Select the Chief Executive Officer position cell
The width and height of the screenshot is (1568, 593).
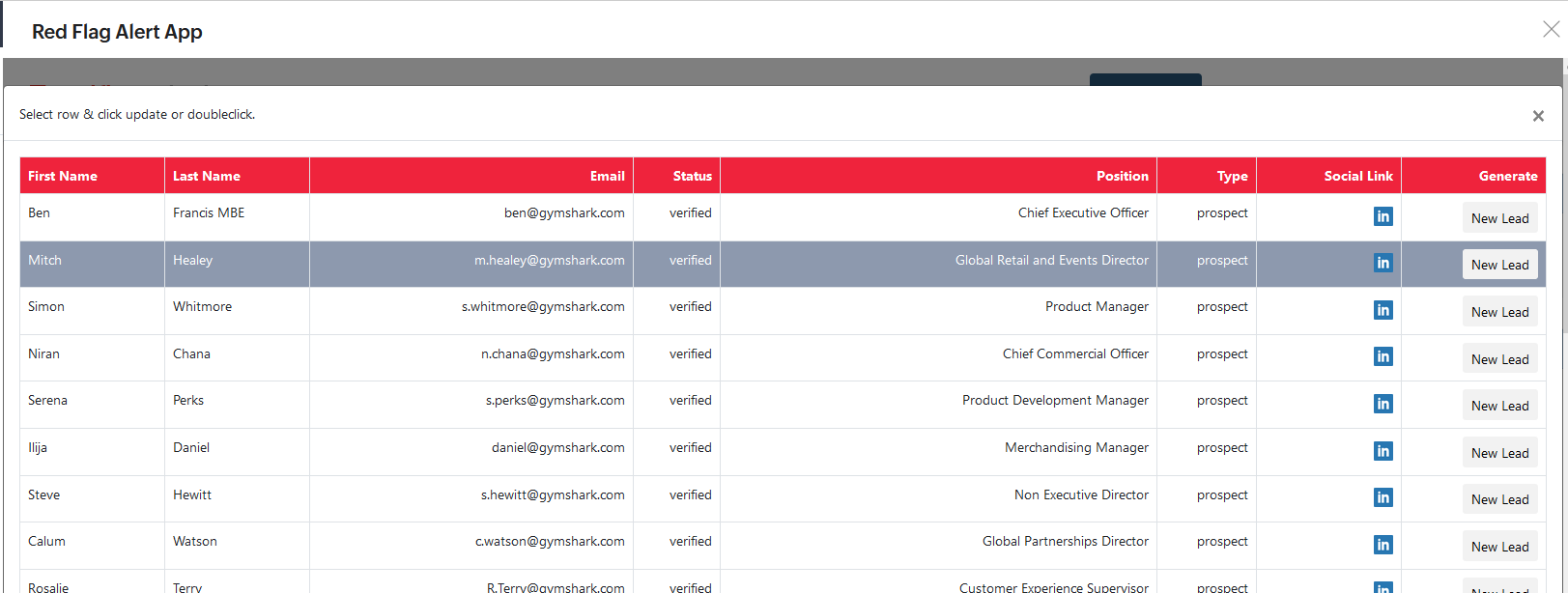coord(938,217)
